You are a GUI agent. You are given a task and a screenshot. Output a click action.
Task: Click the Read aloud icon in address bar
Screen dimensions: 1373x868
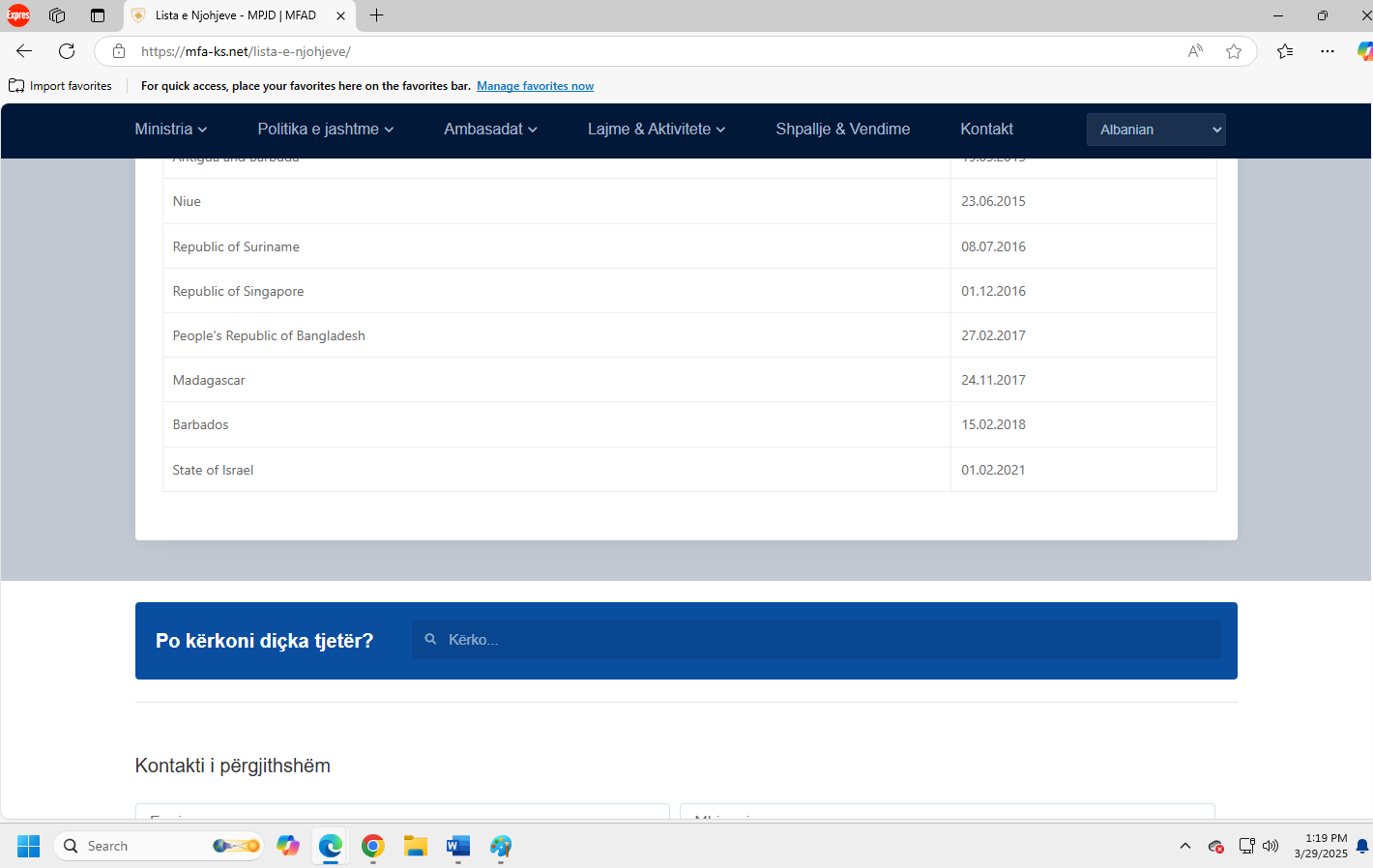(x=1195, y=51)
